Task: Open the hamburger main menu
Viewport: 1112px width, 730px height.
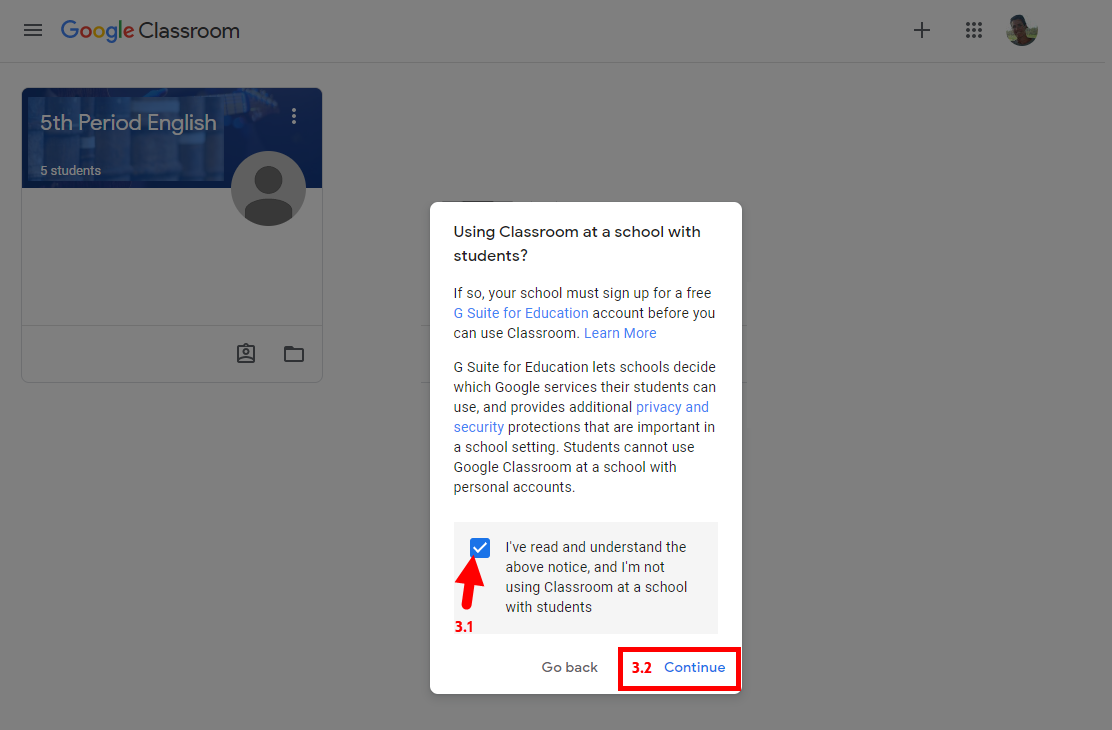Action: pos(33,31)
